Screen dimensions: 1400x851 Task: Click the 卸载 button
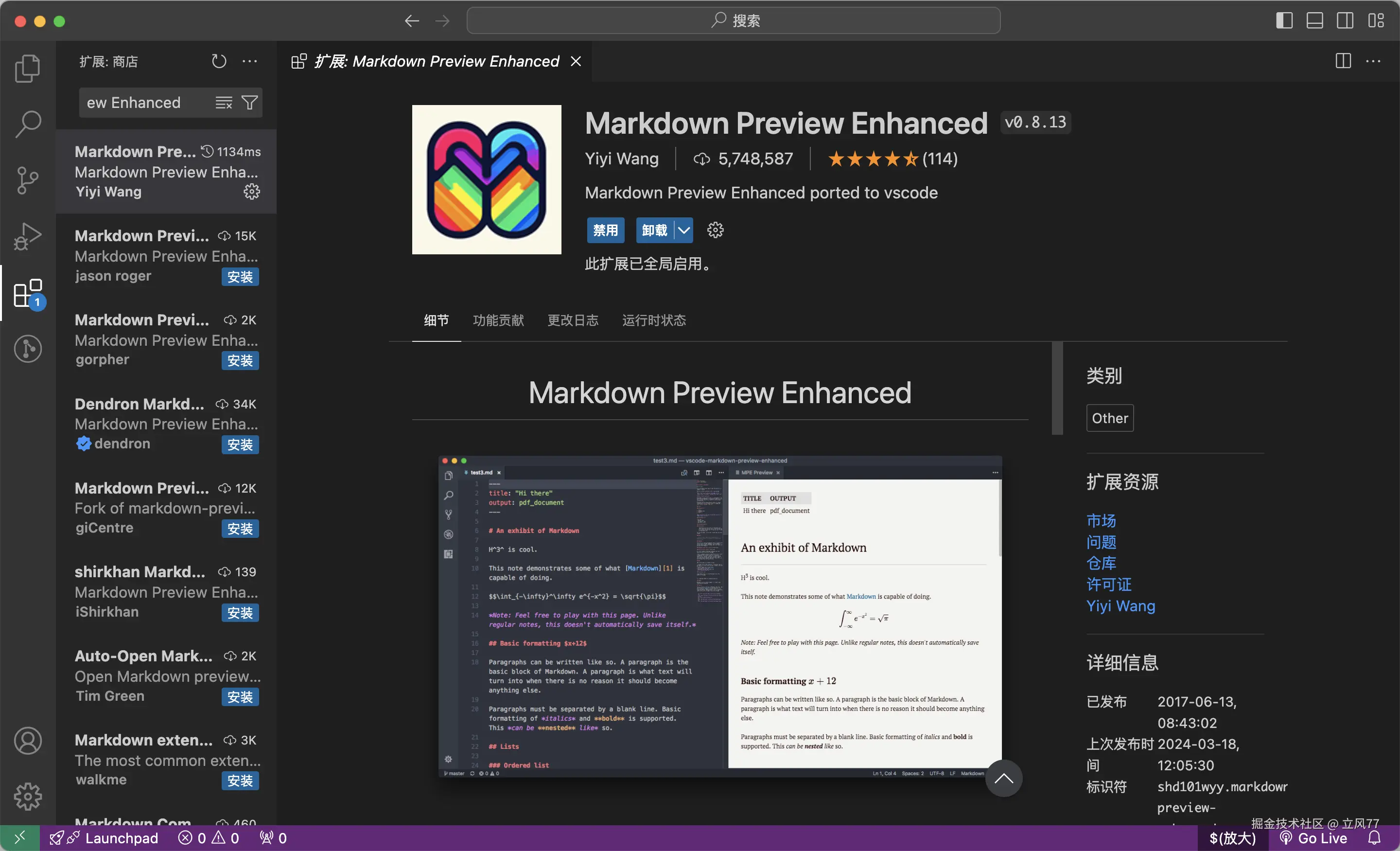click(654, 230)
